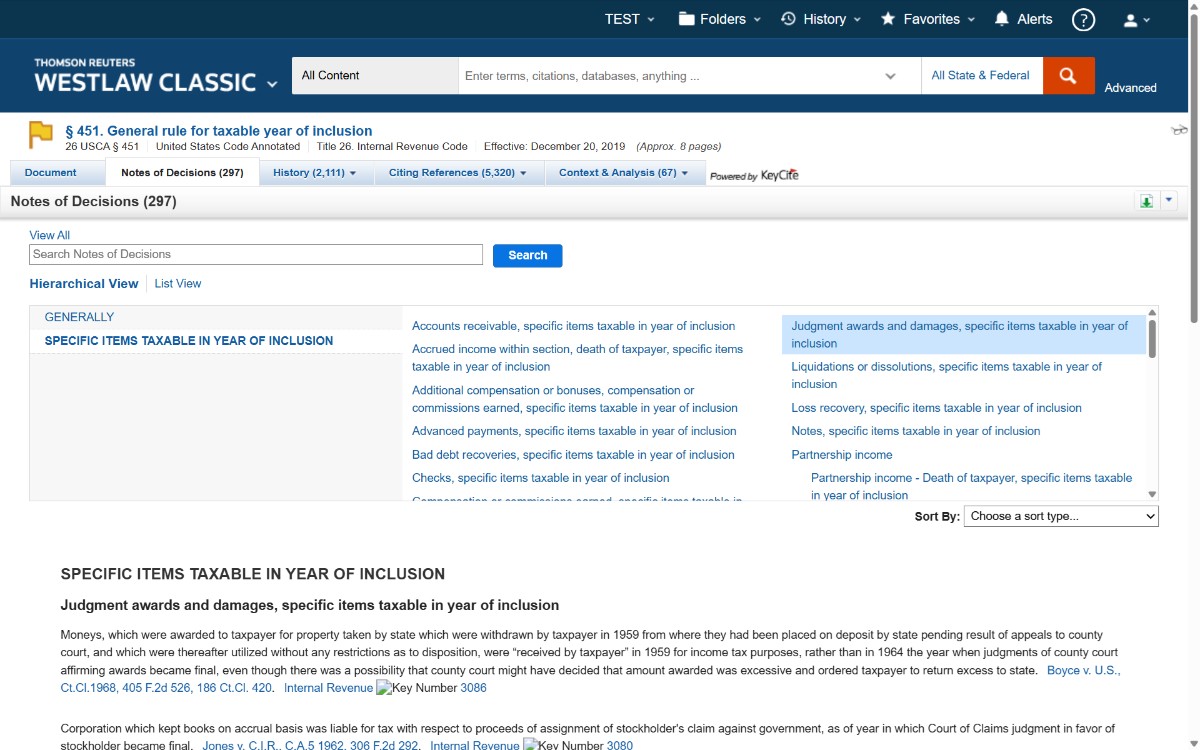Select GENERALLY in the hierarchy list
Image resolution: width=1200 pixels, height=750 pixels.
tap(79, 317)
